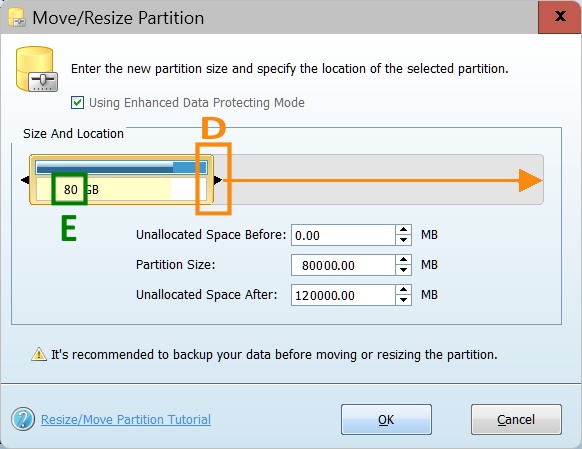582x449 pixels.
Task: Increase Unallocated Space After with up arrow
Action: click(x=403, y=290)
